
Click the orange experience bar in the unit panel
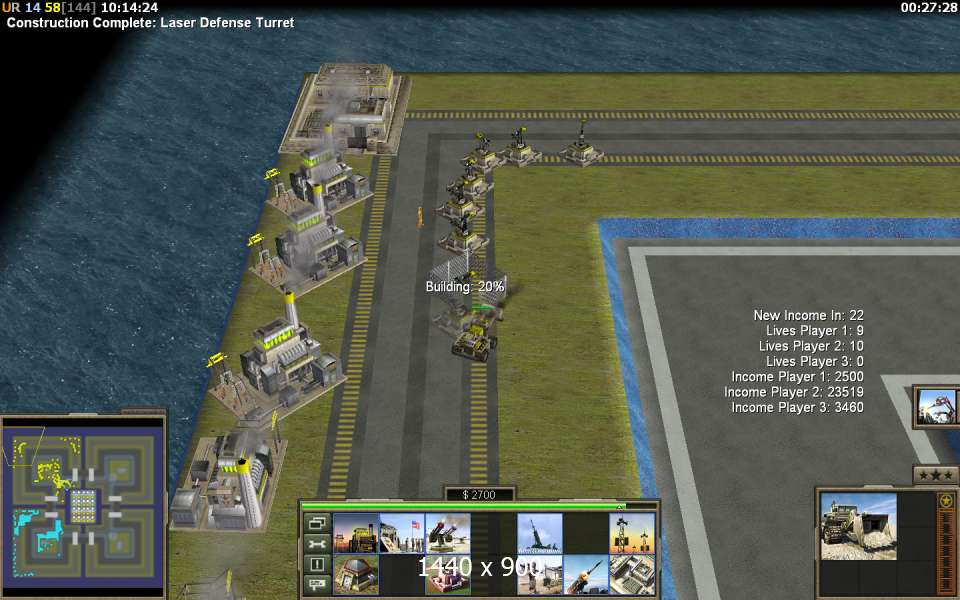pos(946,551)
